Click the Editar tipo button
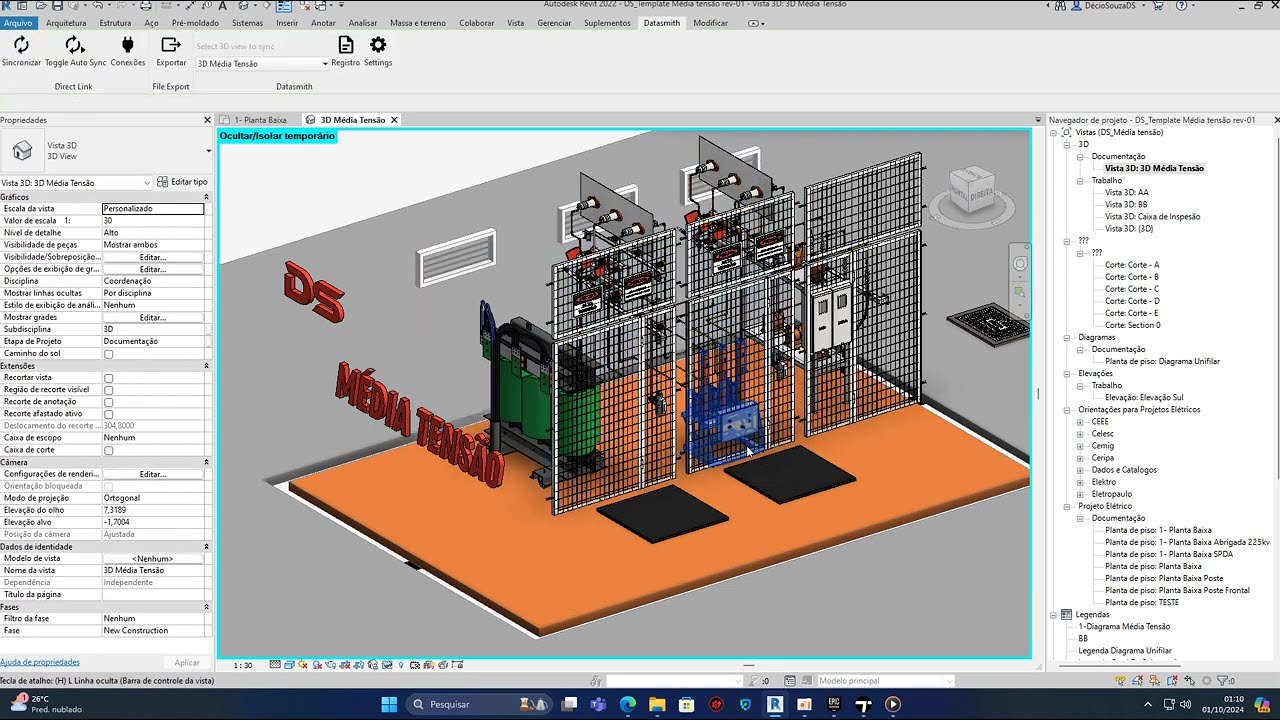 [x=183, y=182]
